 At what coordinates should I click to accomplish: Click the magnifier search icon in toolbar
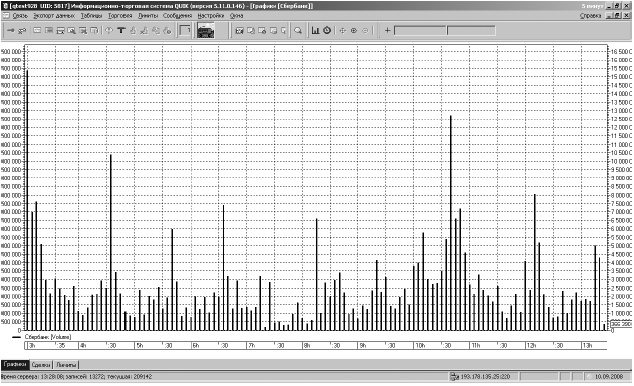pyautogui.click(x=298, y=31)
